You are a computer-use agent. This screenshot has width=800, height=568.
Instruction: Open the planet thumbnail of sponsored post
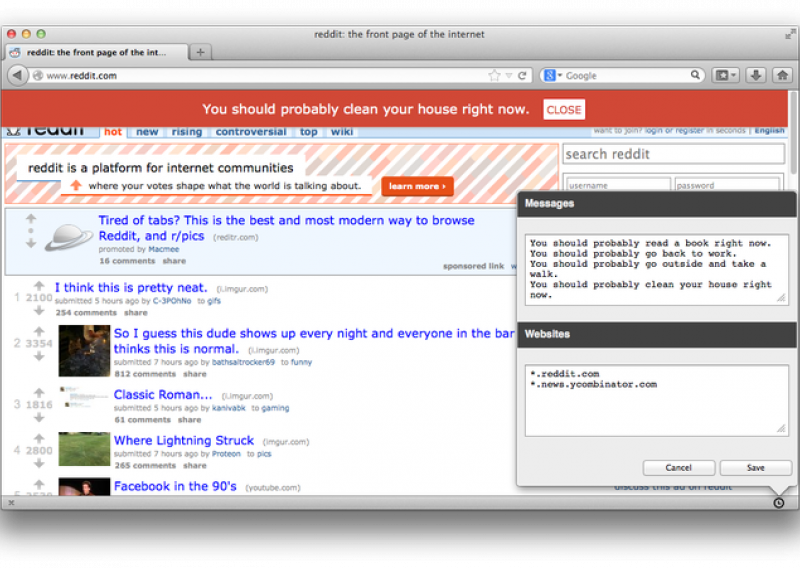click(69, 238)
